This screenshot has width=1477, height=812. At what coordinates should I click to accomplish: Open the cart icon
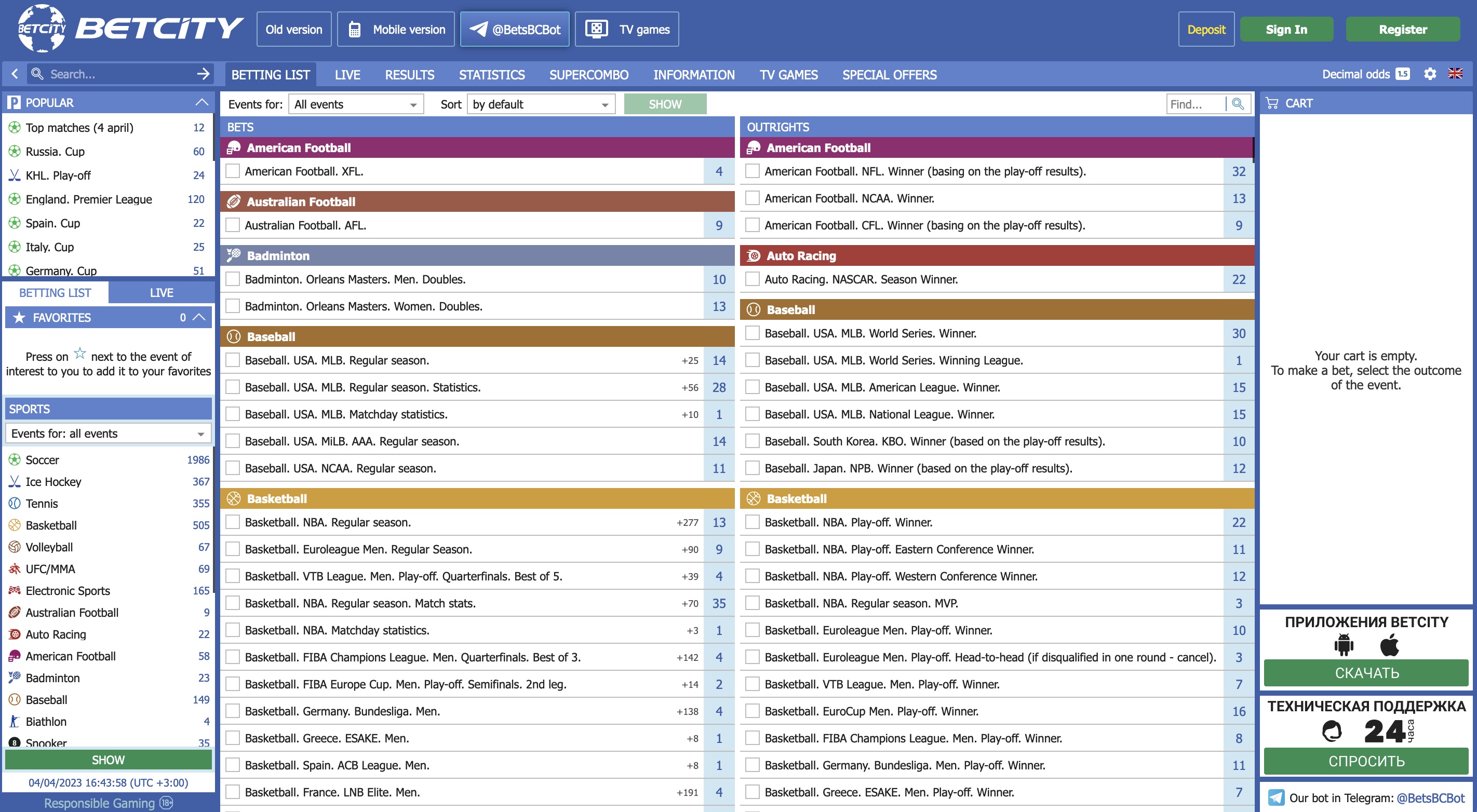1272,103
